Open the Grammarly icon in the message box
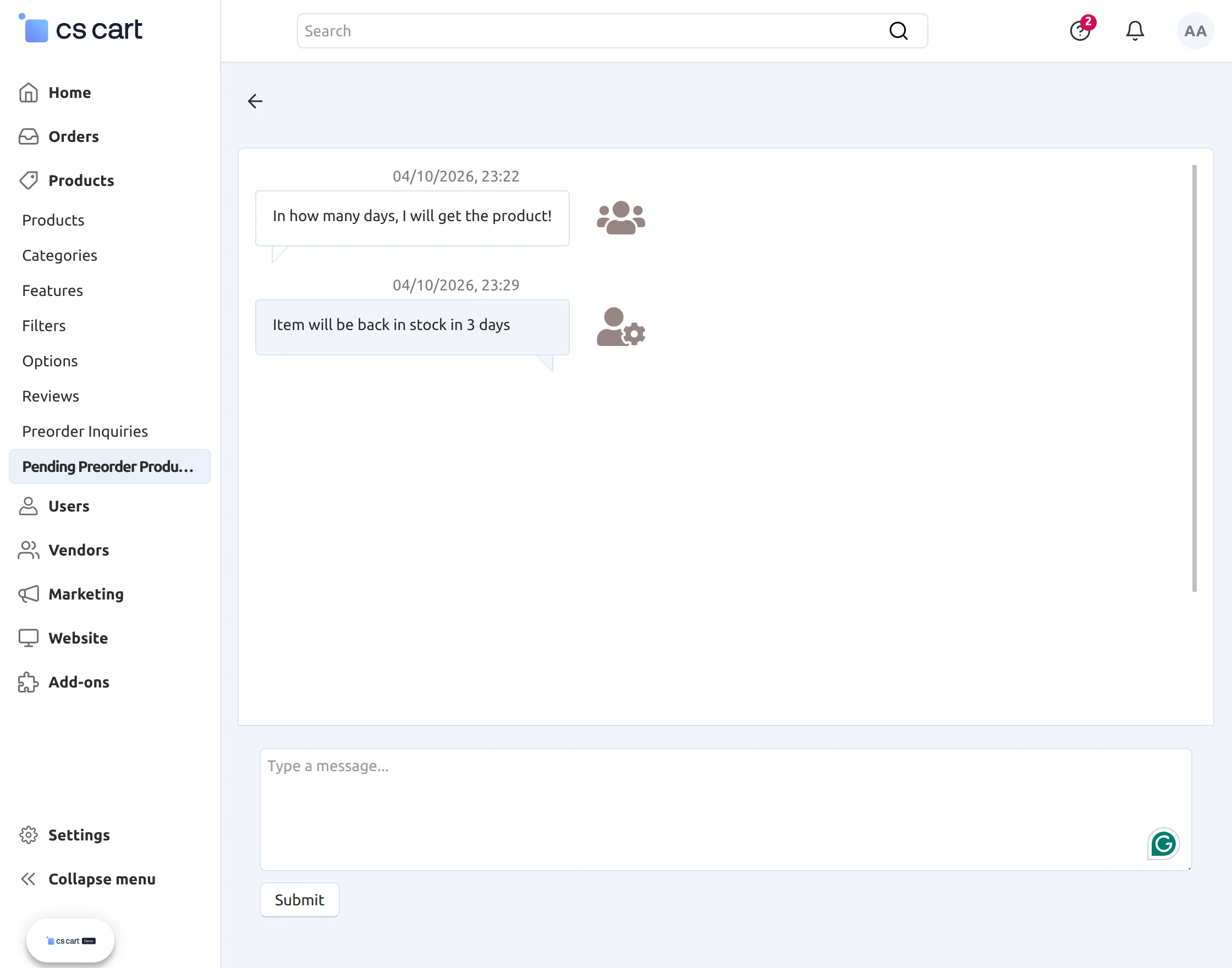Image resolution: width=1232 pixels, height=968 pixels. (1163, 843)
